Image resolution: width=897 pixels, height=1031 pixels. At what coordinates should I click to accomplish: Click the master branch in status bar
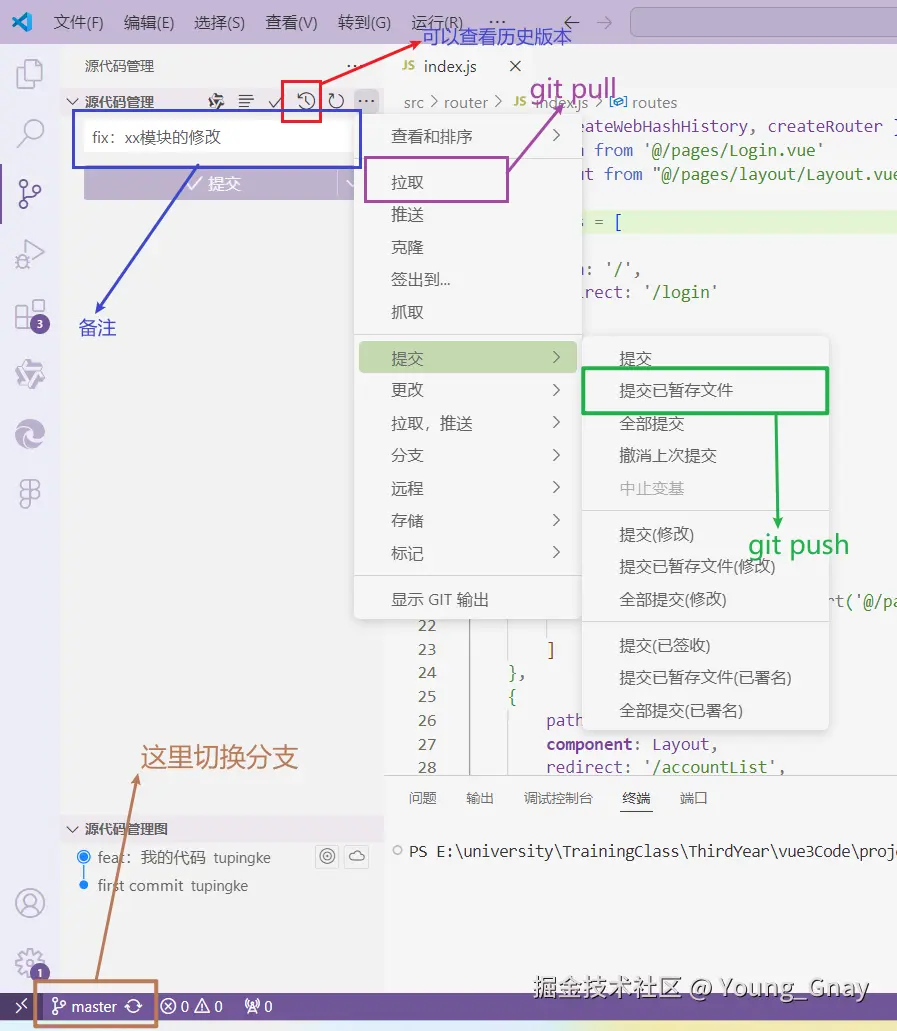84,1006
